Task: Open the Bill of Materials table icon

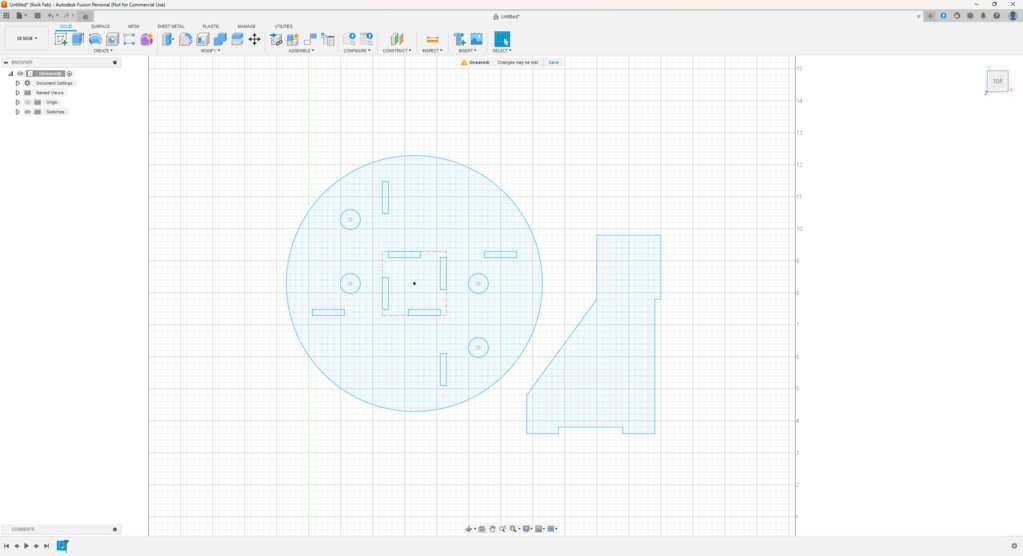Action: click(x=328, y=39)
